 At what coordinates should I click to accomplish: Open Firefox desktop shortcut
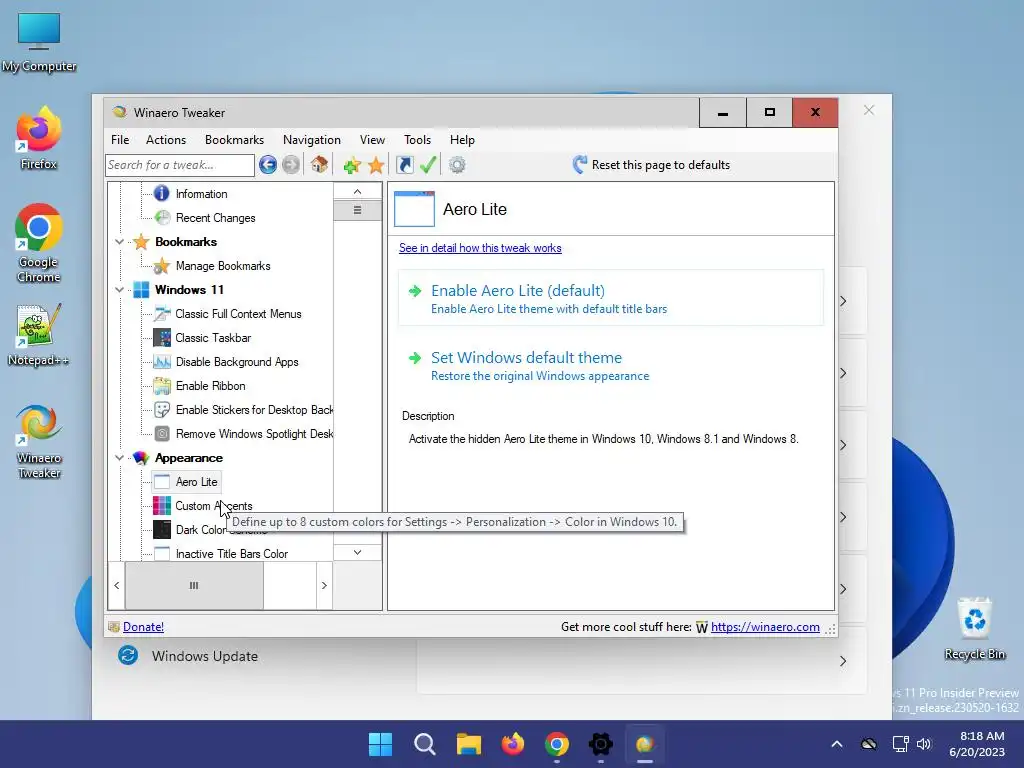click(x=39, y=138)
